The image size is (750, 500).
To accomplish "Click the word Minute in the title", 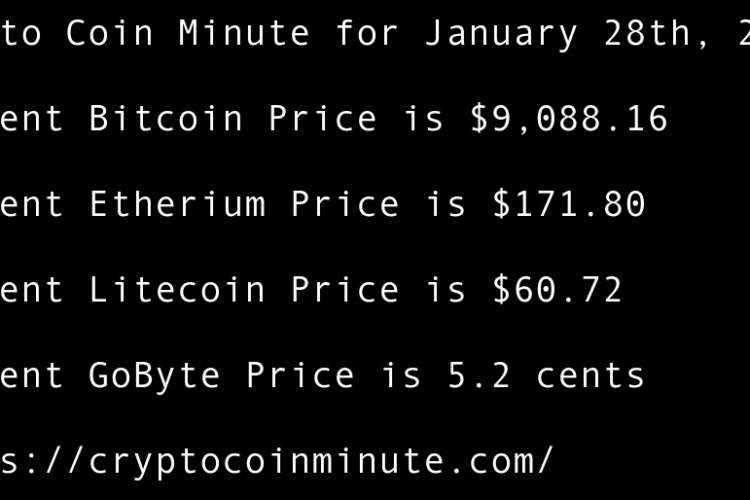I will (244, 33).
